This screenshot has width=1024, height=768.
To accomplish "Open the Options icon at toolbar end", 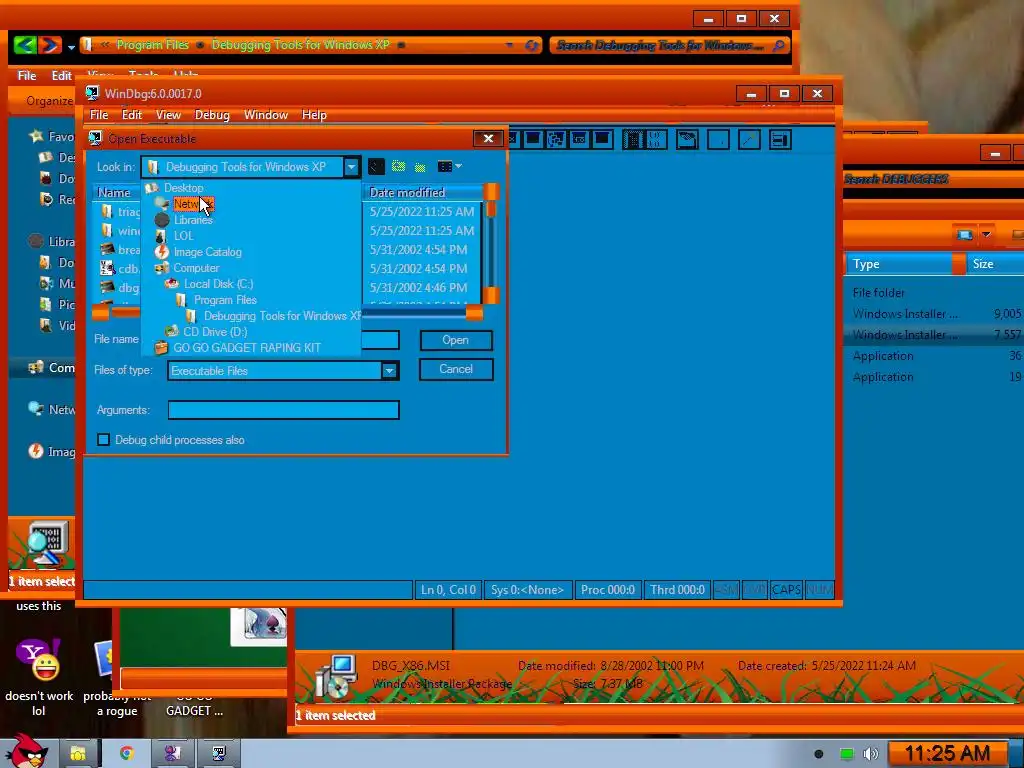I will point(780,139).
